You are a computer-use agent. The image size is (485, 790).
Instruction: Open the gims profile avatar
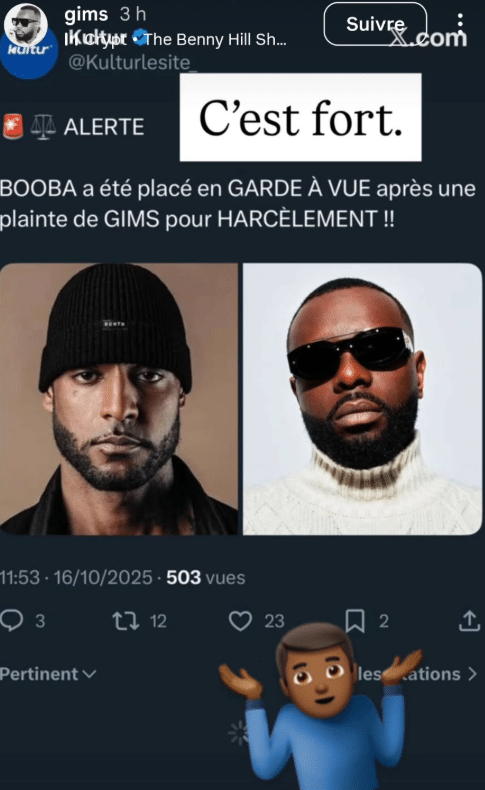[25, 25]
